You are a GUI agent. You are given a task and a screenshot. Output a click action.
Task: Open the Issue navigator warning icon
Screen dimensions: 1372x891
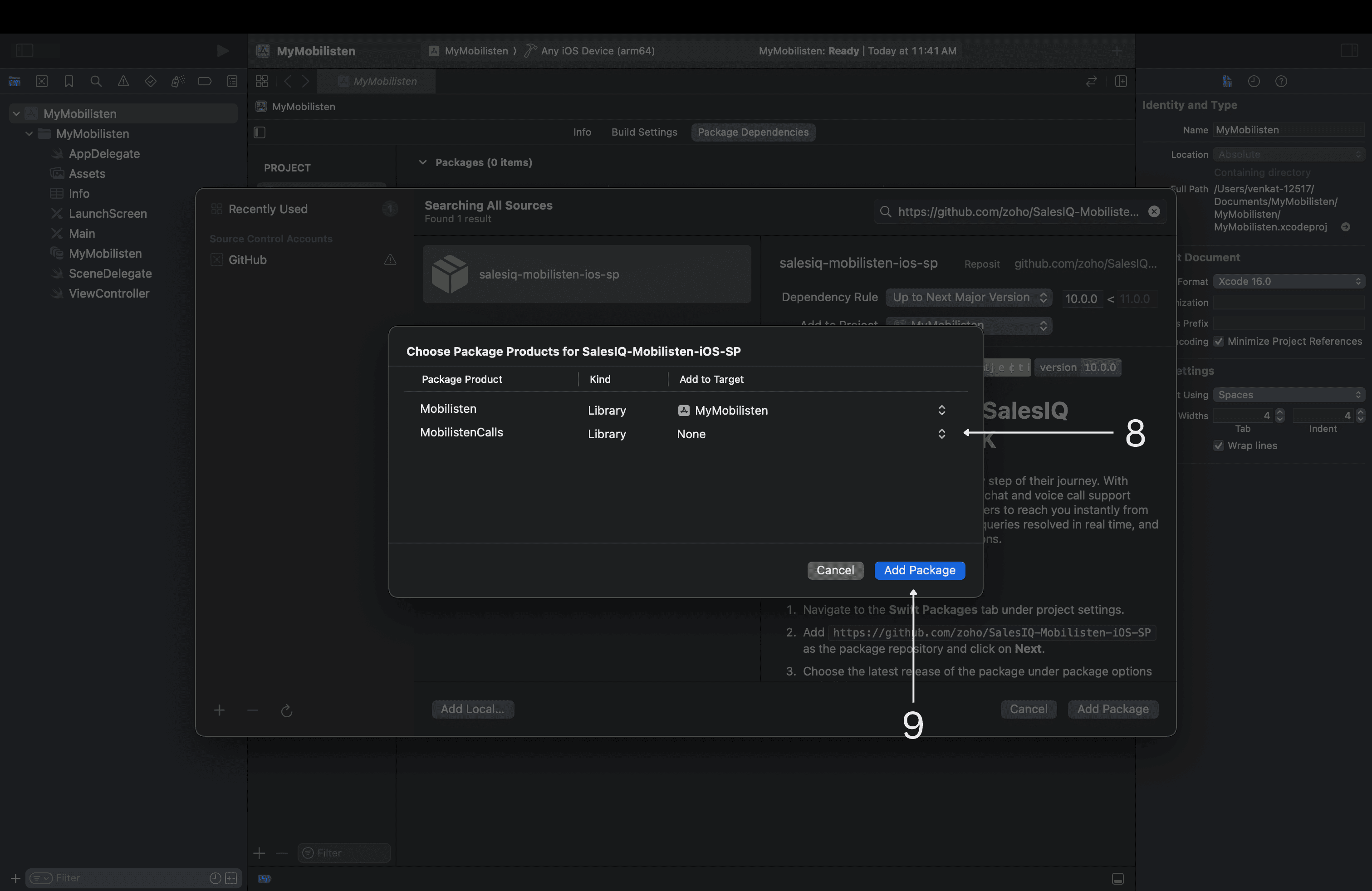[x=123, y=81]
